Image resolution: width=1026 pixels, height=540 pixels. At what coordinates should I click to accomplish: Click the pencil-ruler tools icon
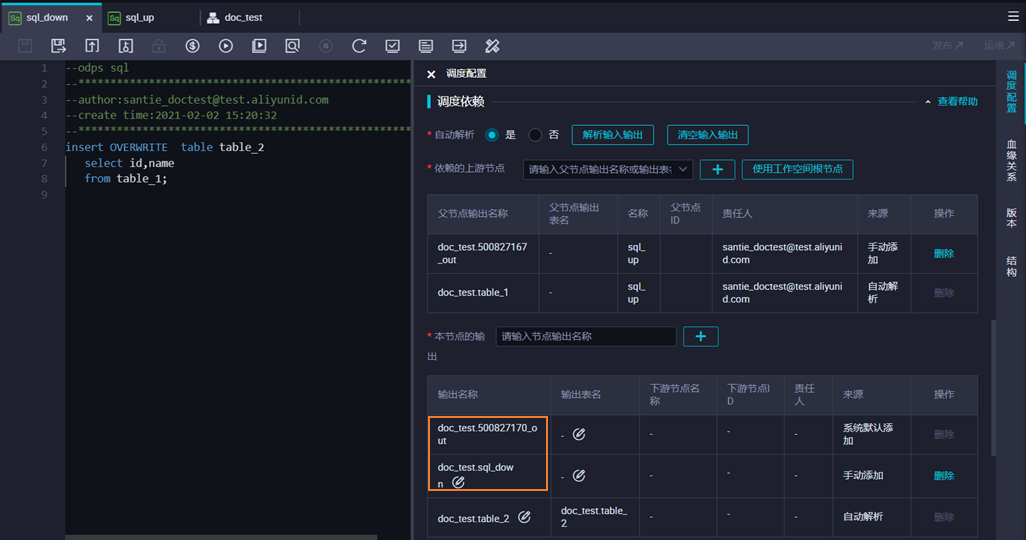(492, 46)
